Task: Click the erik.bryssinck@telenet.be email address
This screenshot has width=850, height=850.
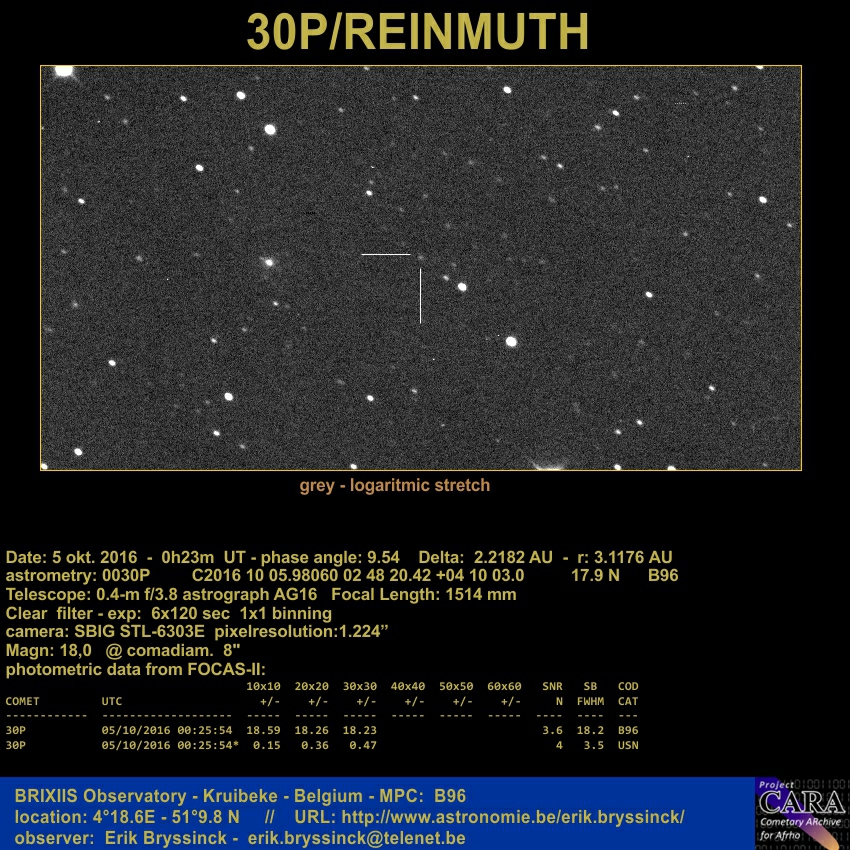Action: (x=357, y=838)
